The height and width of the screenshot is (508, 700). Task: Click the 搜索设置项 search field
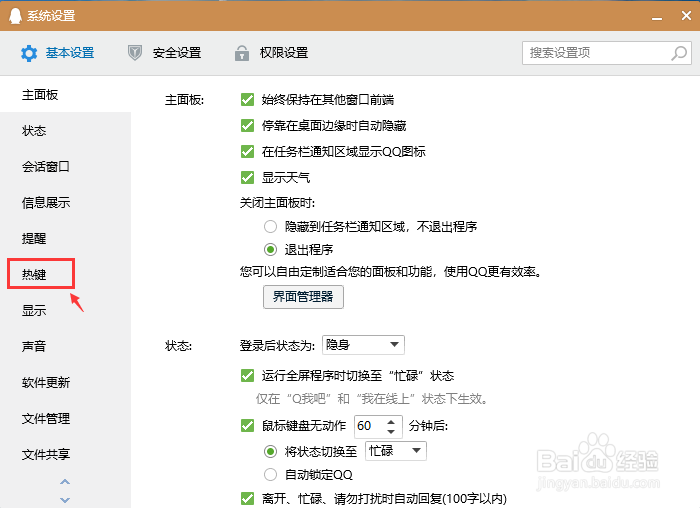[x=607, y=53]
